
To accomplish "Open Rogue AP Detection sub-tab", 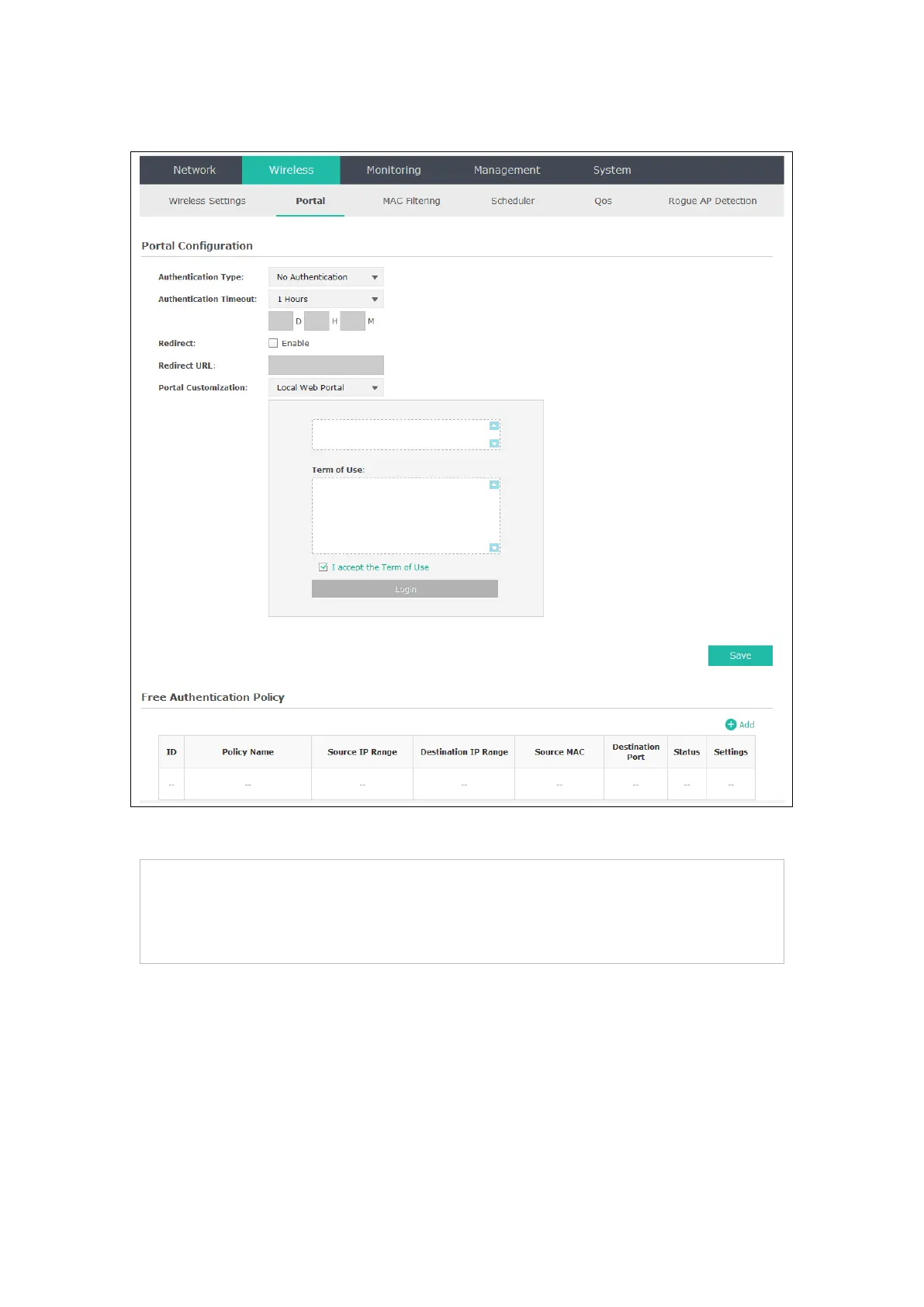I will pyautogui.click(x=712, y=201).
